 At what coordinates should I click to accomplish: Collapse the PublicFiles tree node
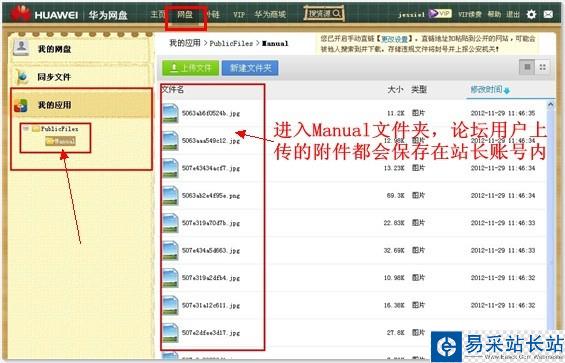click(x=26, y=128)
